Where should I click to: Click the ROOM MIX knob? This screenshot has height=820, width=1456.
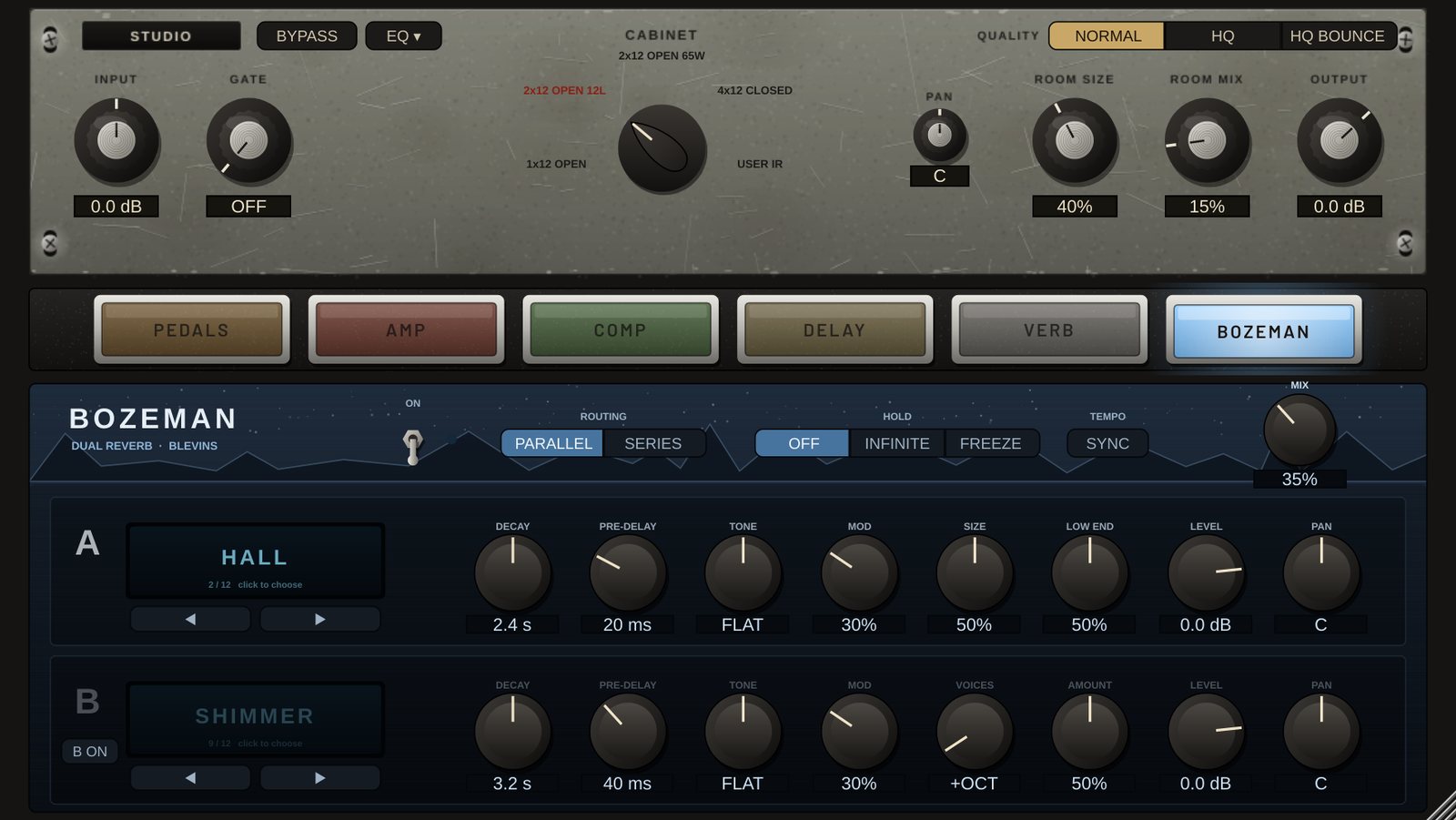[x=1207, y=141]
